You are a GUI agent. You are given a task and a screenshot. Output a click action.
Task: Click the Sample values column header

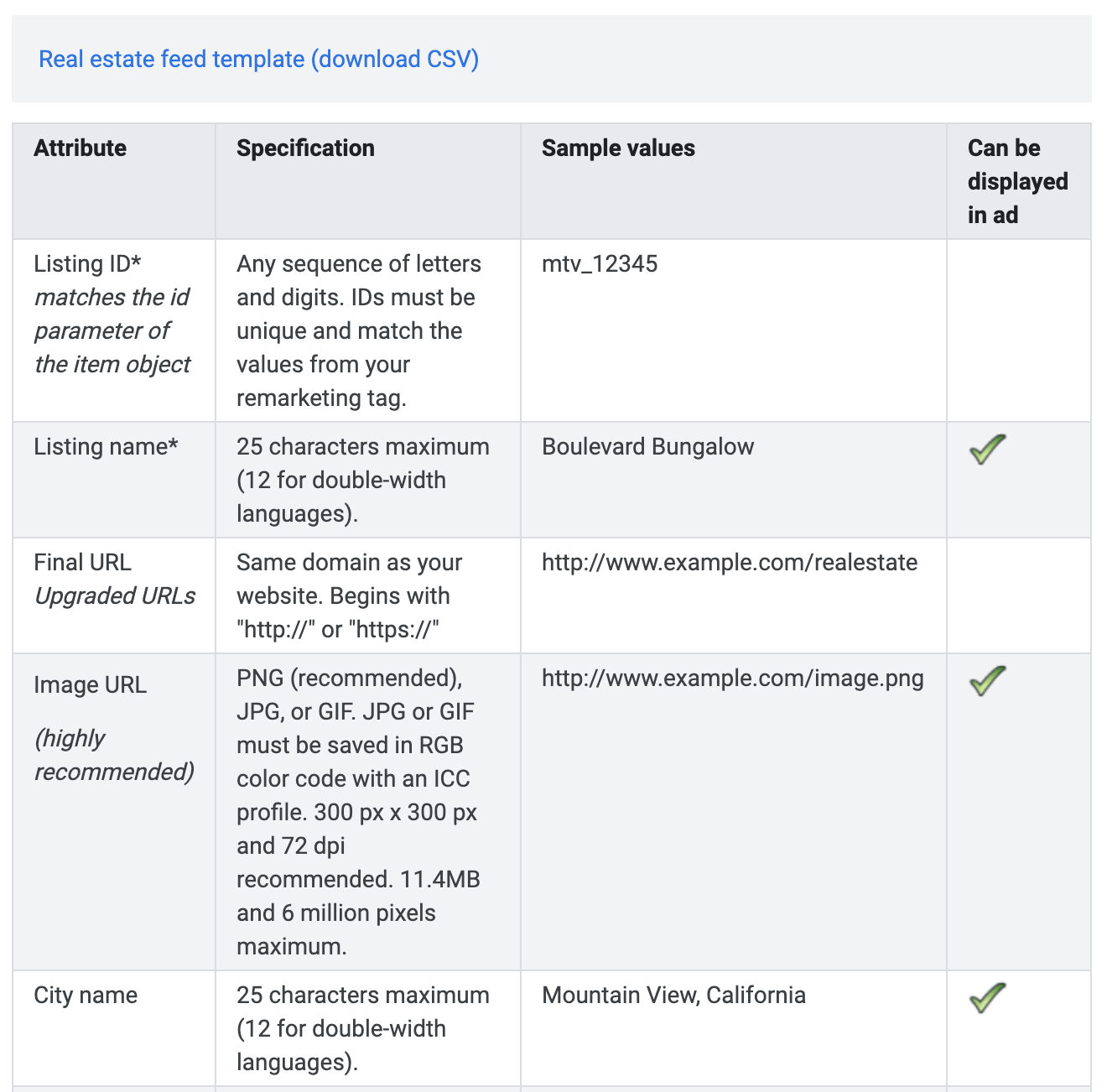click(618, 148)
